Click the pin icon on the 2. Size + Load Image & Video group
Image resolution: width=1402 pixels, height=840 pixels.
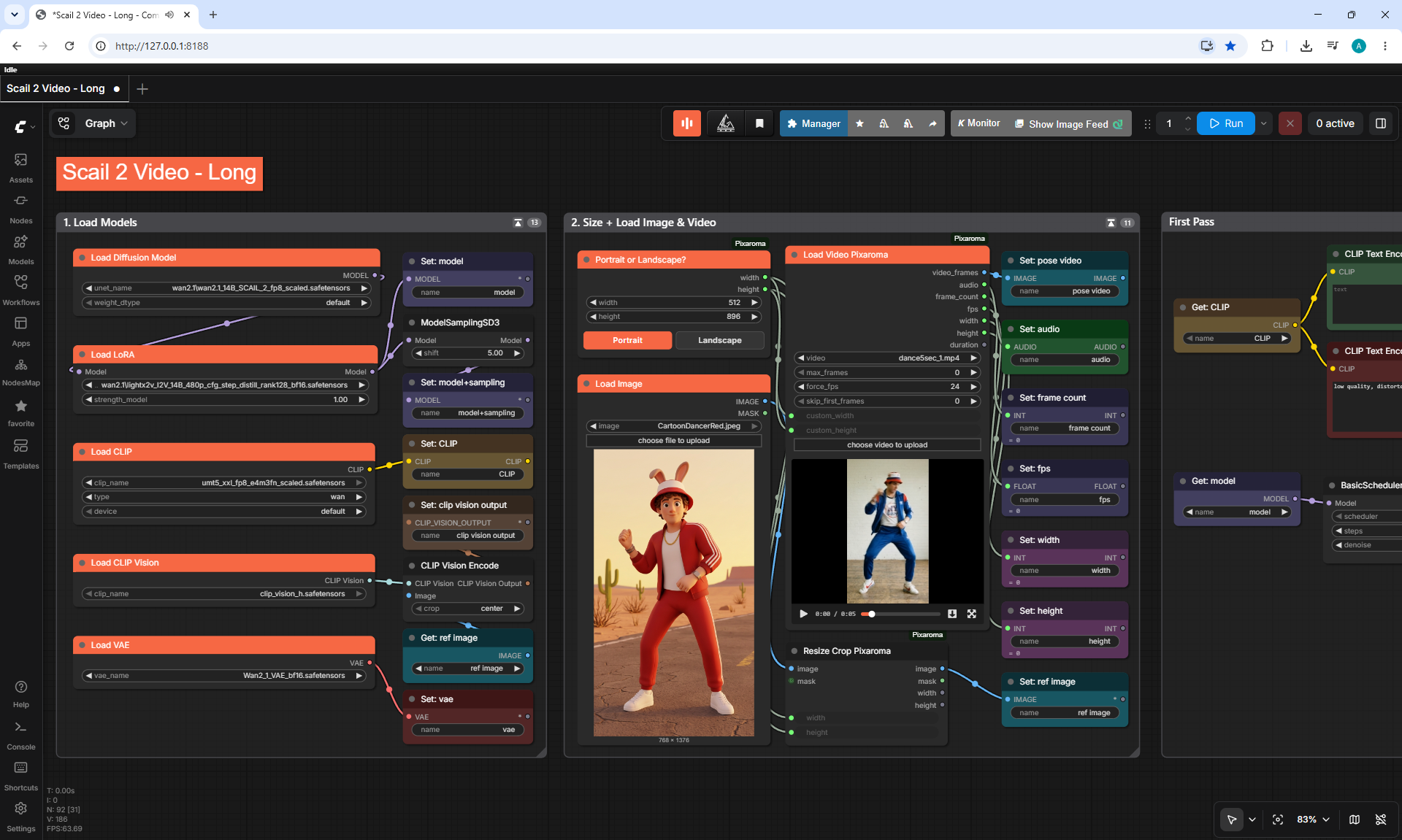[1111, 223]
